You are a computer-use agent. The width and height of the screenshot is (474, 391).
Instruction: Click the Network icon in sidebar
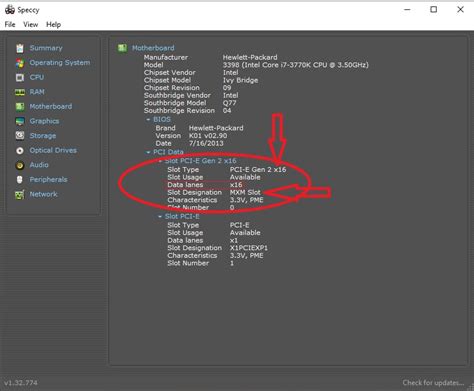tap(20, 194)
